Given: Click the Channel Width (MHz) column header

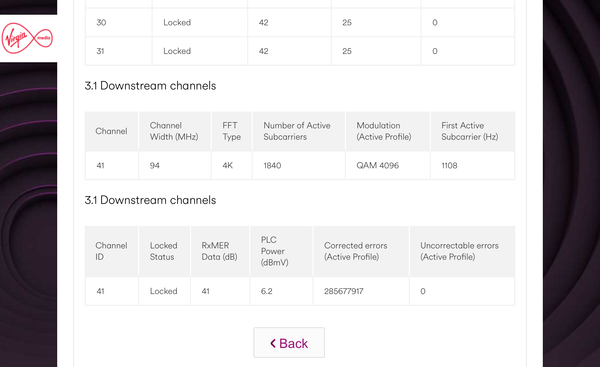Looking at the screenshot, I should coord(174,131).
